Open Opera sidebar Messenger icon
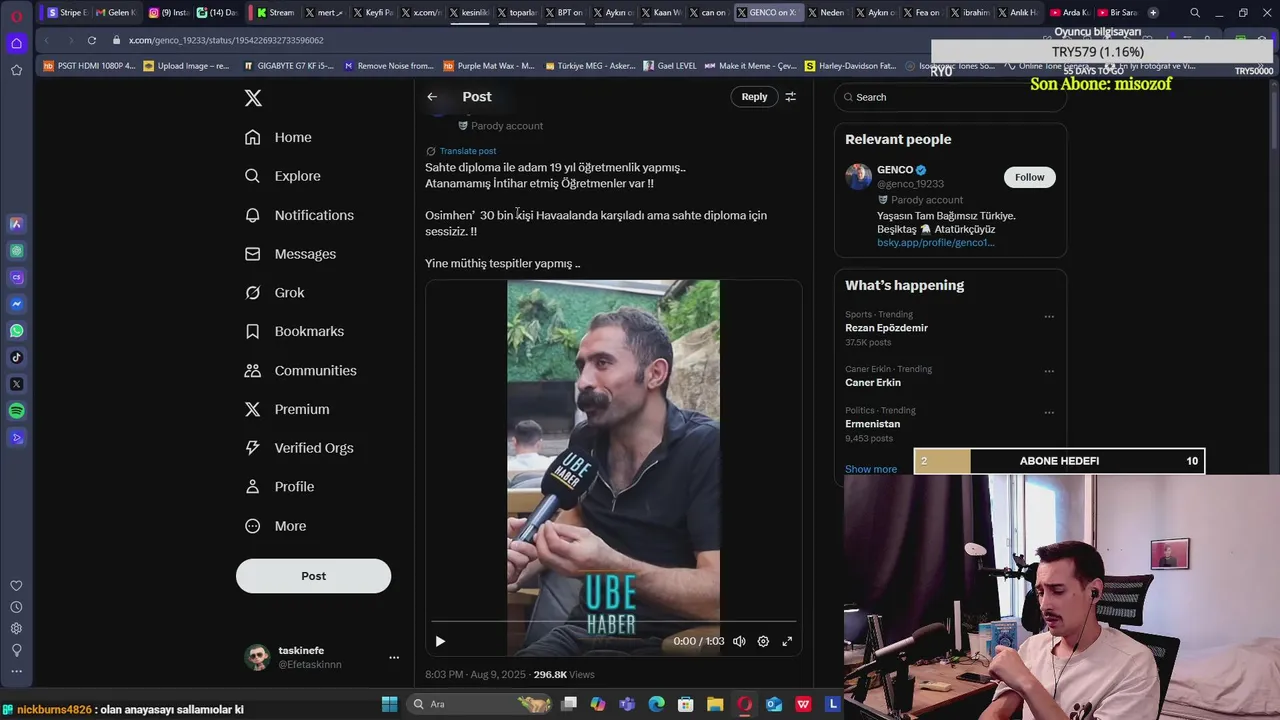1280x720 pixels. [x=17, y=304]
